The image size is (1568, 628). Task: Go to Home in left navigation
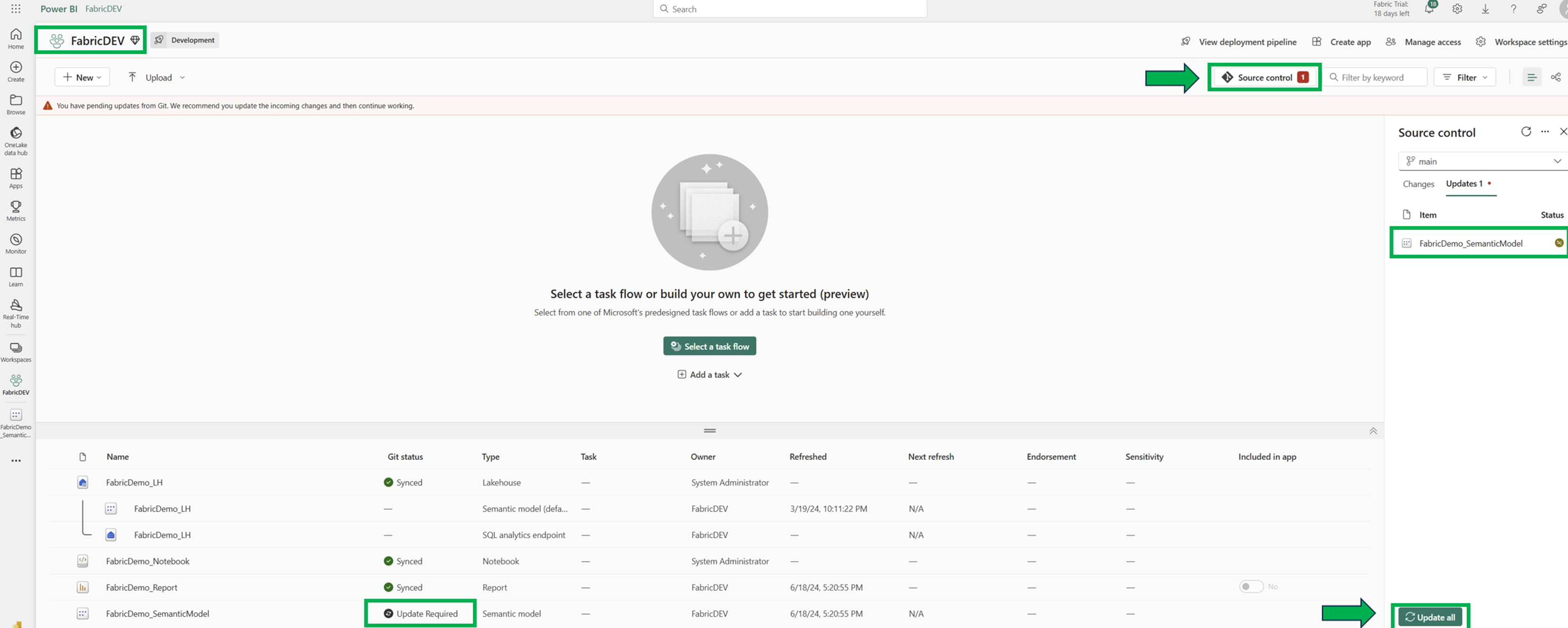click(x=16, y=38)
